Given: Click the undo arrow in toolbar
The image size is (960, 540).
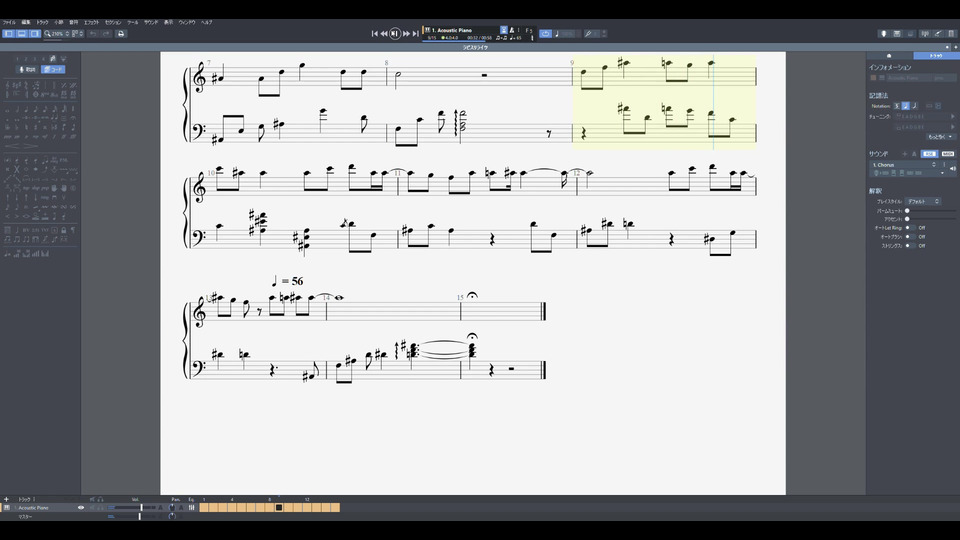Looking at the screenshot, I should pos(93,34).
